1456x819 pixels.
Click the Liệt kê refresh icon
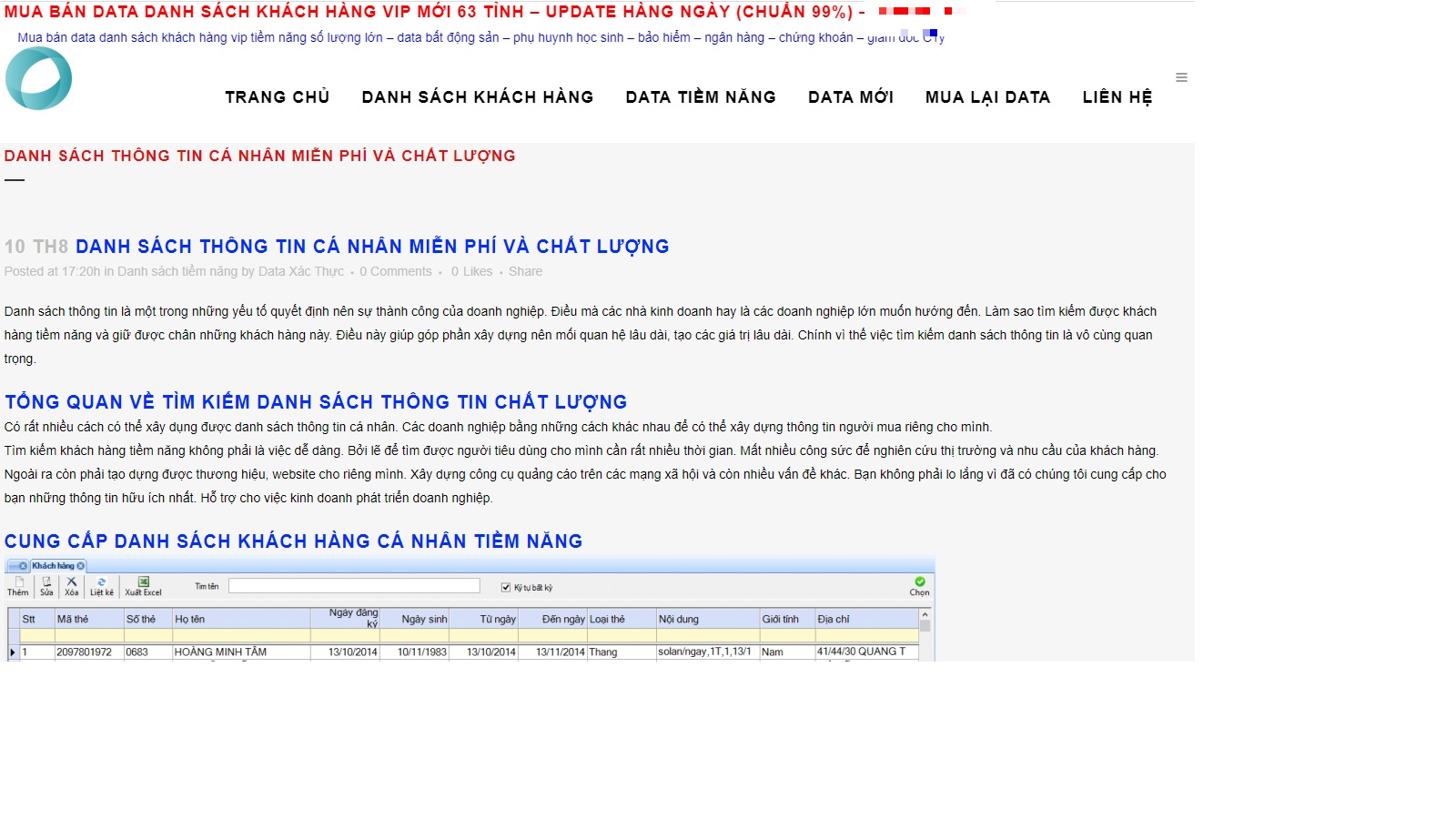pos(102,586)
